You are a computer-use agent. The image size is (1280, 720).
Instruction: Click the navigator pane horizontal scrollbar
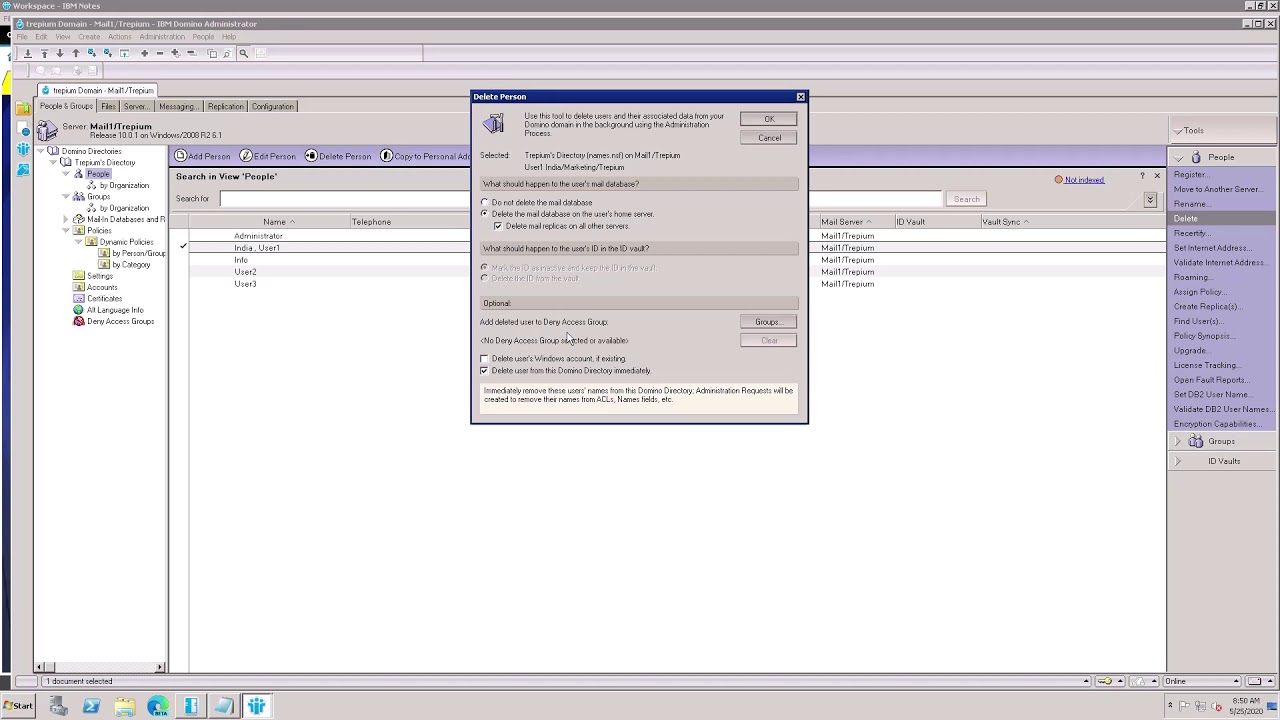[x=100, y=667]
